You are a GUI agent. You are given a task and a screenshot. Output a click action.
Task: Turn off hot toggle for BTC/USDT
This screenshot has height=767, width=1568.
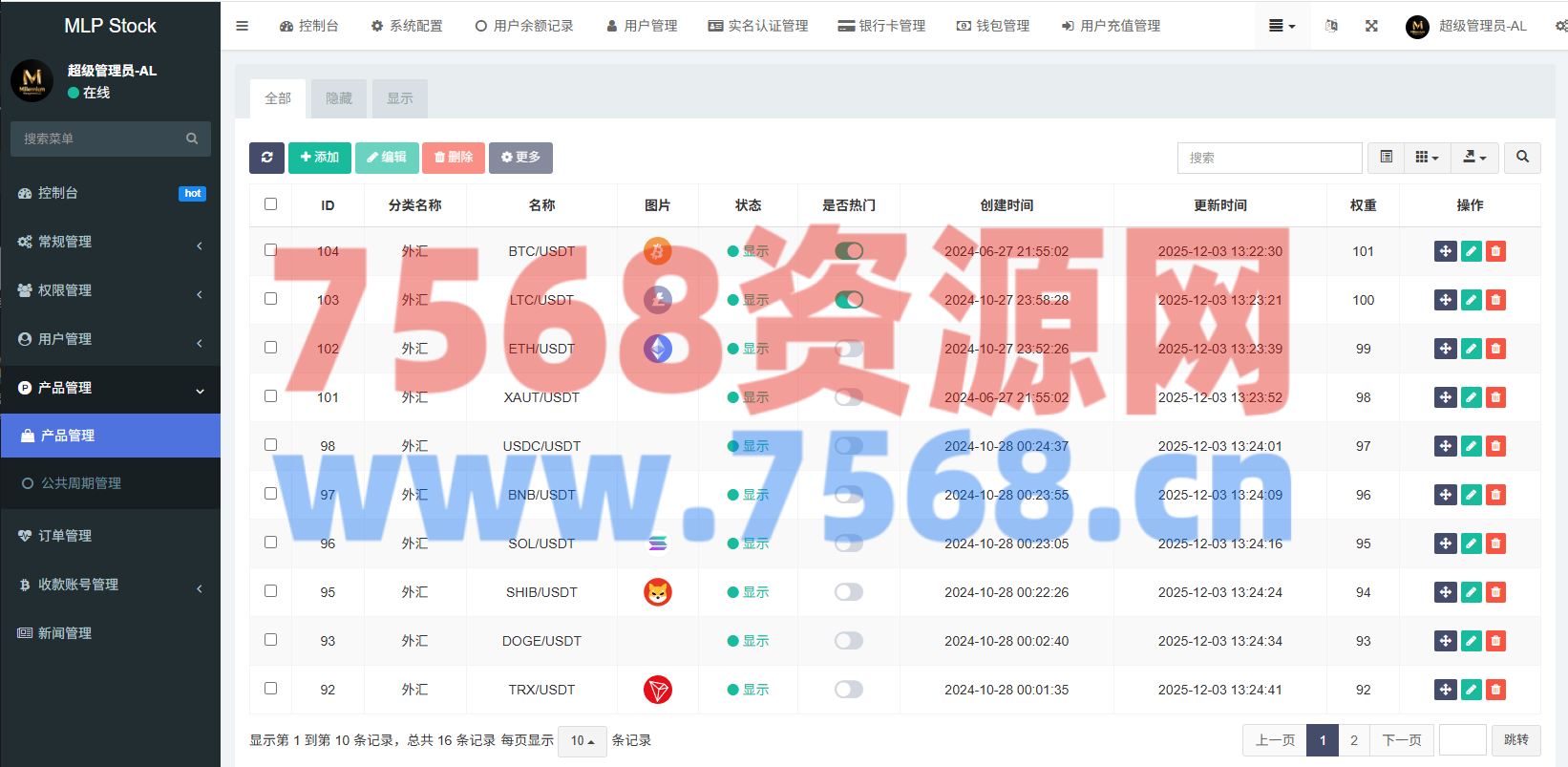[848, 251]
